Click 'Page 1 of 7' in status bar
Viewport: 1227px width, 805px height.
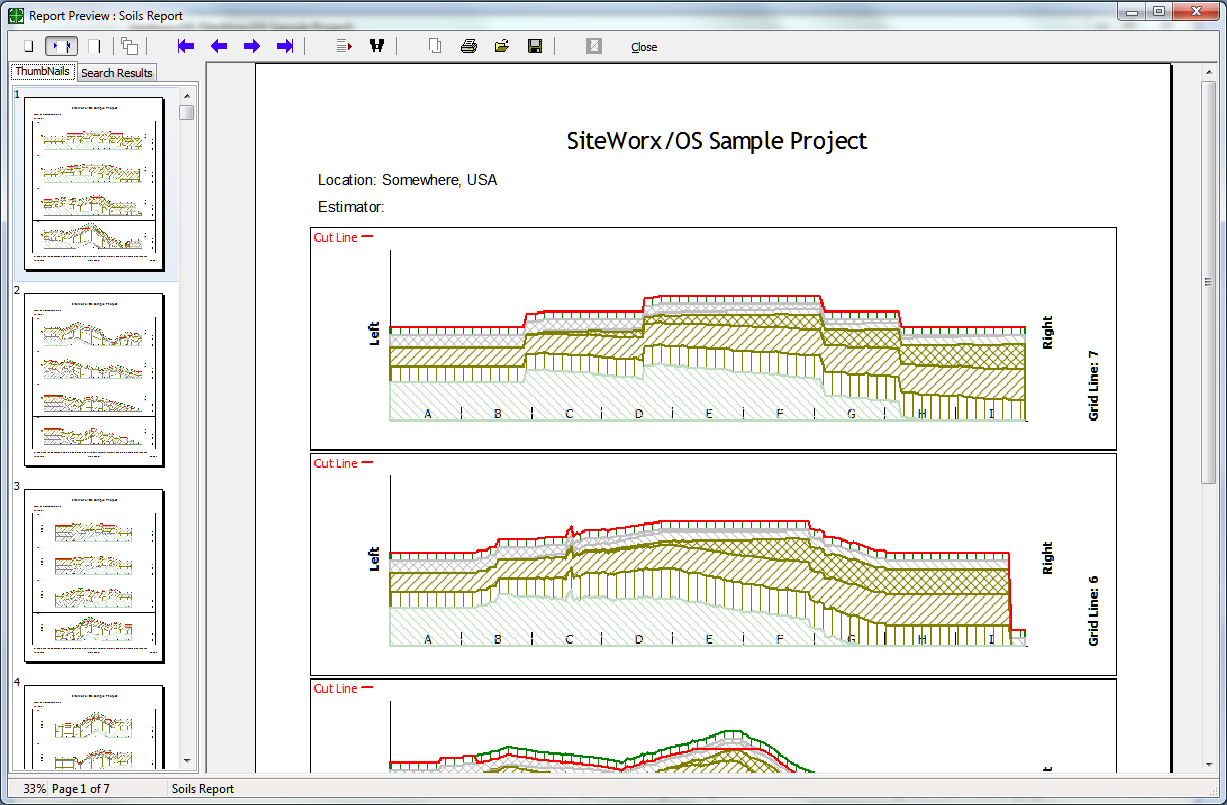pos(81,789)
